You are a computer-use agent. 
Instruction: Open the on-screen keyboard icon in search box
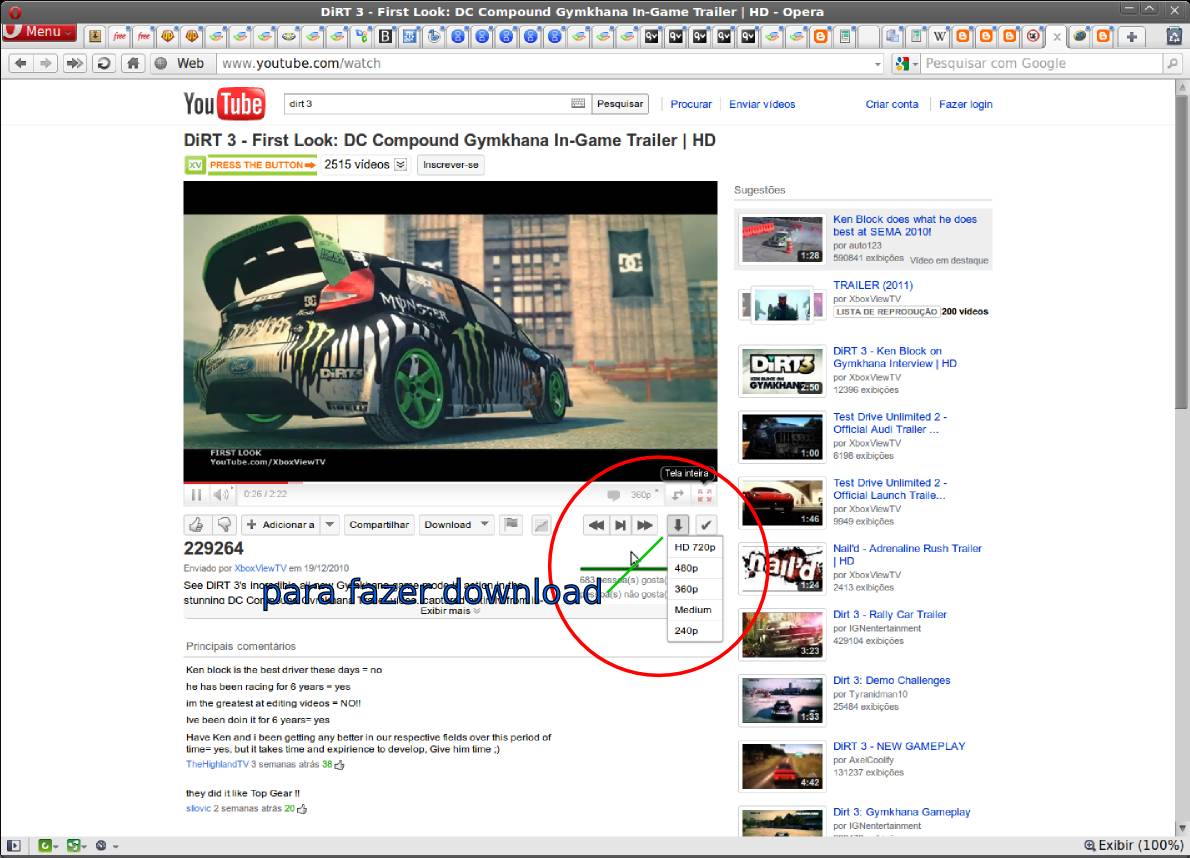[x=578, y=104]
